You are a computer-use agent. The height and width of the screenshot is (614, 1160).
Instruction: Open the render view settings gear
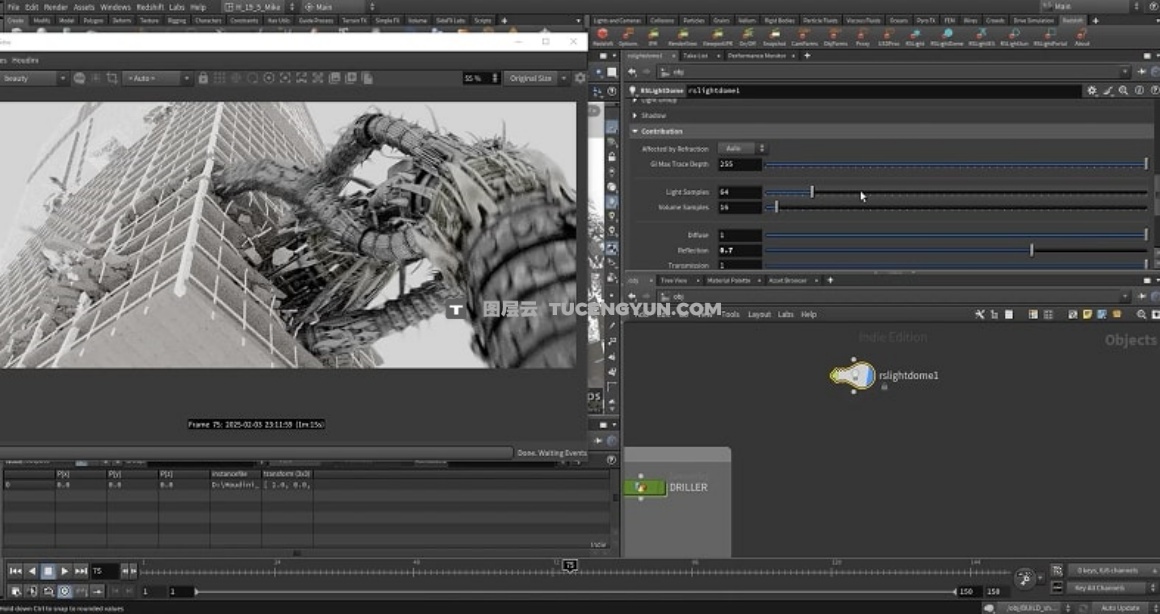pos(580,78)
